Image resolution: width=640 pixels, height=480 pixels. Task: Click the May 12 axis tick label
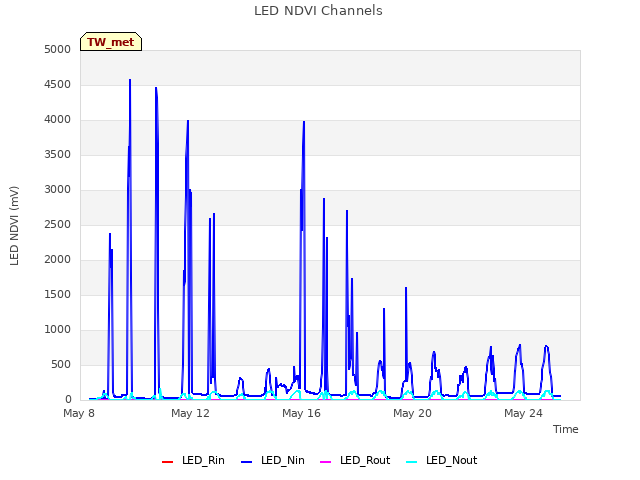(190, 413)
